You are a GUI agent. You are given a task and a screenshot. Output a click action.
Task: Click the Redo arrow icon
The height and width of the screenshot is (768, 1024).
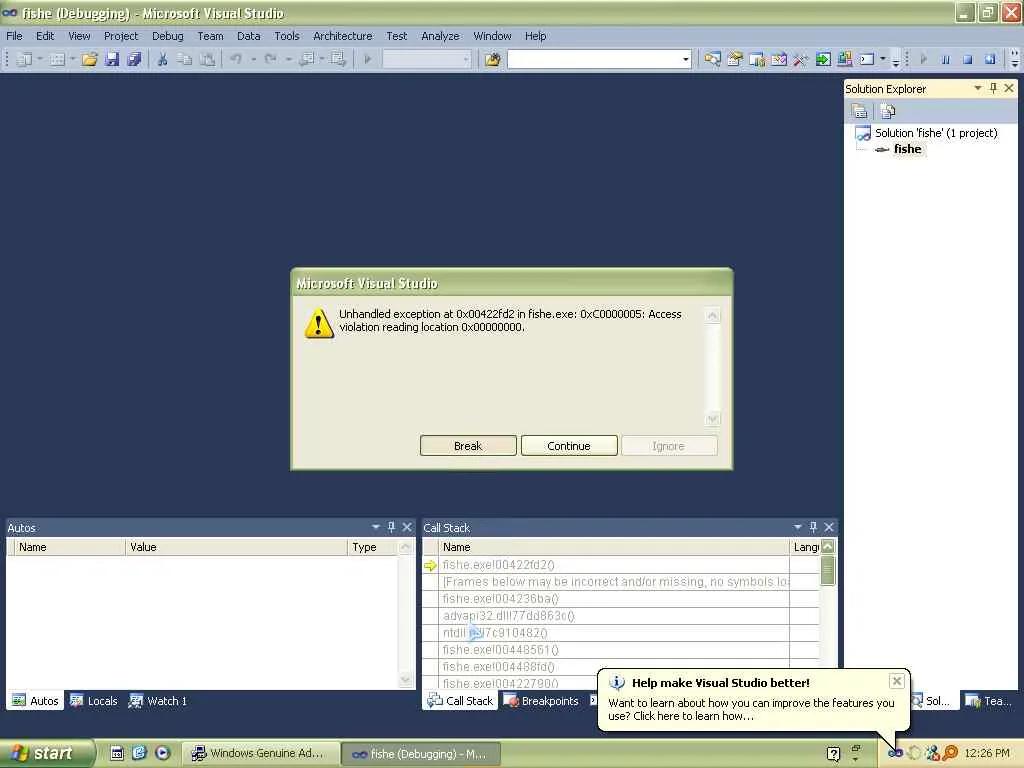pos(270,59)
